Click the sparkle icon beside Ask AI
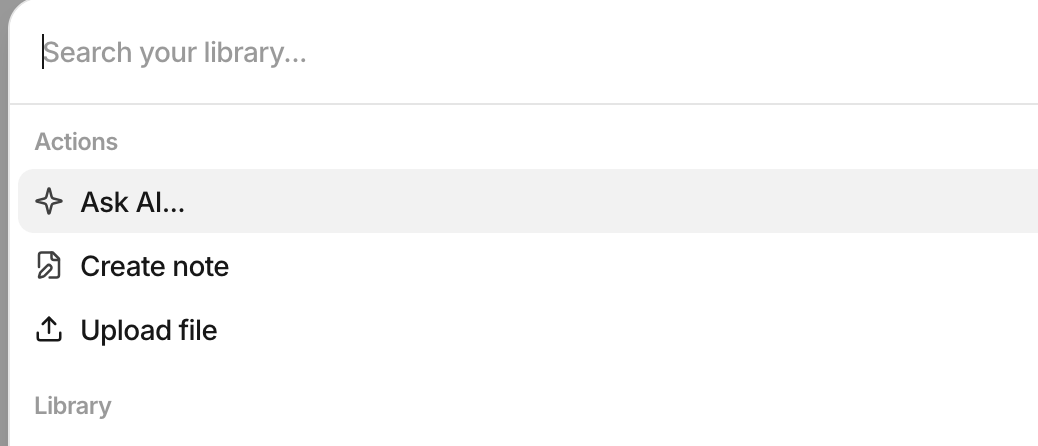Screen dimensions: 1038x446 pos(48,201)
